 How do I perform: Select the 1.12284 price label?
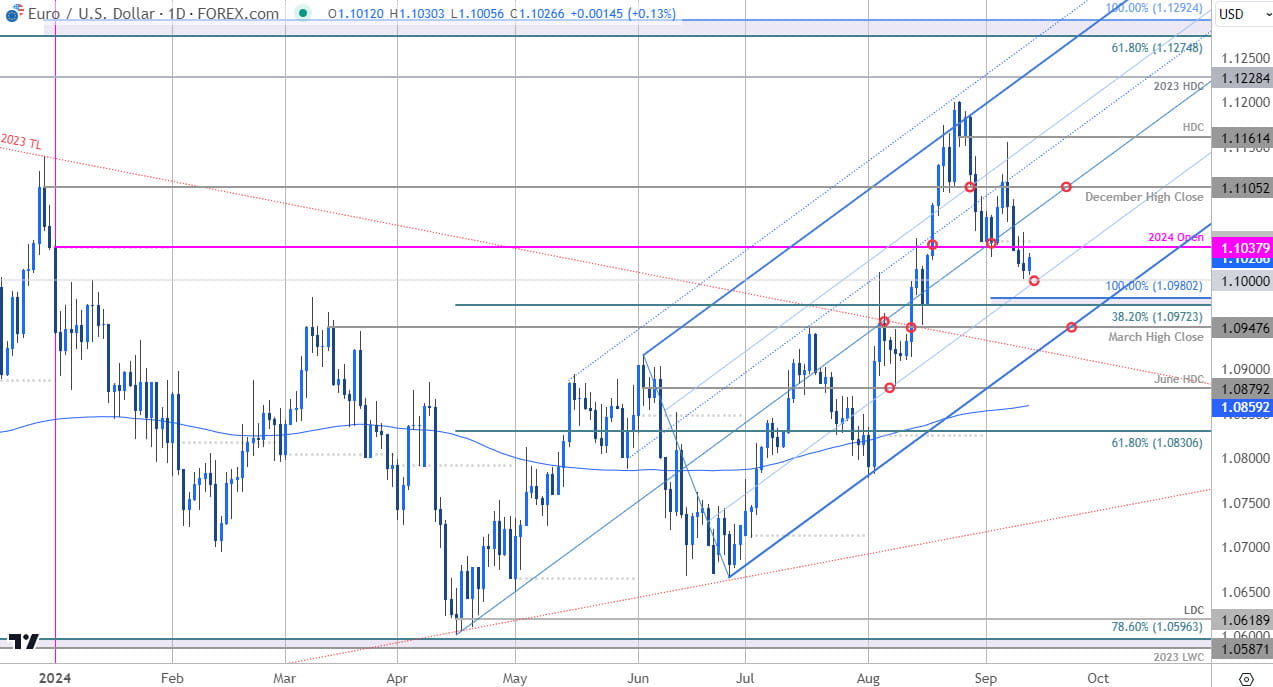[1241, 78]
